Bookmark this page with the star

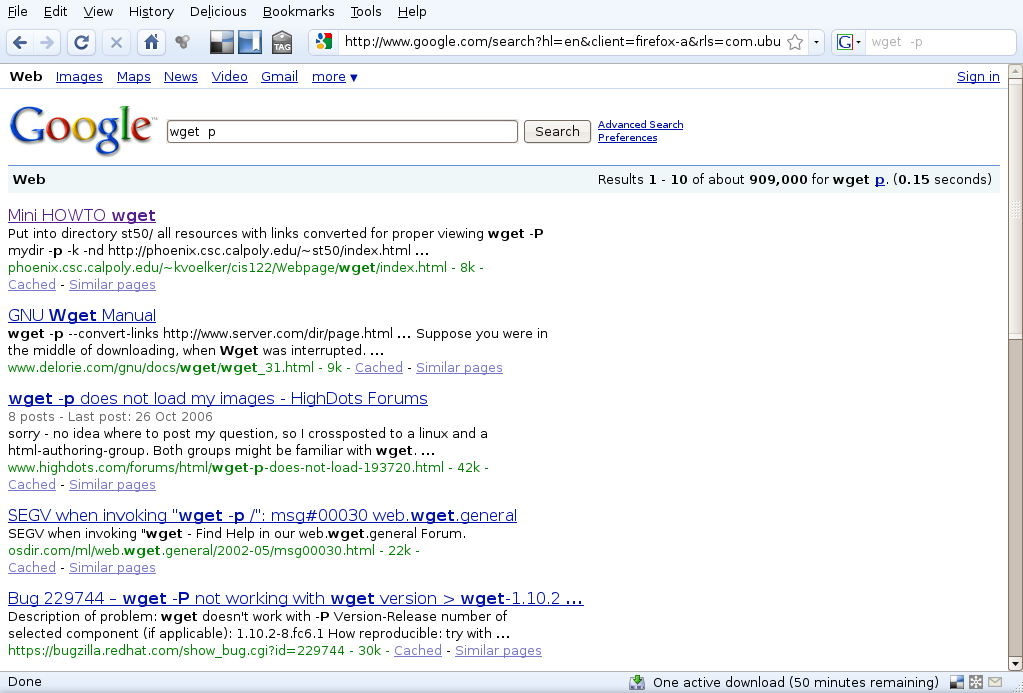coord(795,42)
